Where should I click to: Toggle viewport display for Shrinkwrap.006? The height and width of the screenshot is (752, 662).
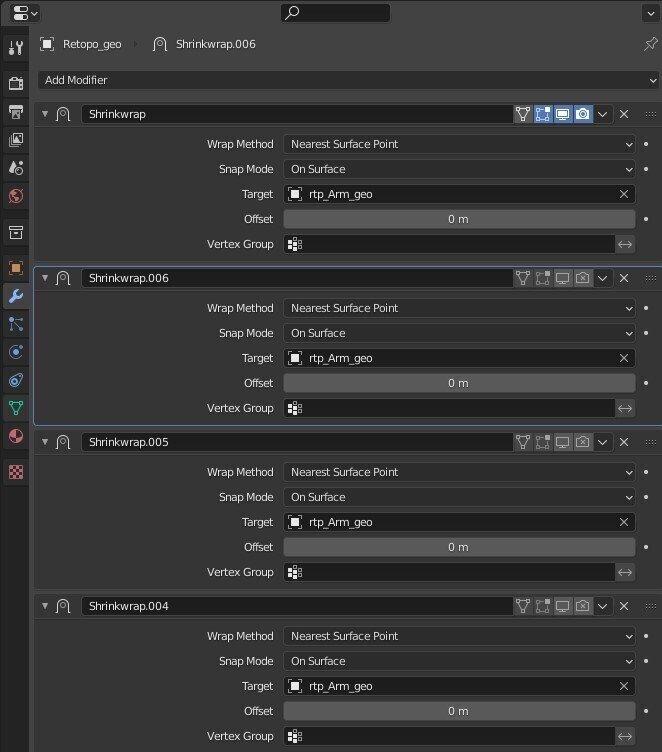(x=563, y=278)
